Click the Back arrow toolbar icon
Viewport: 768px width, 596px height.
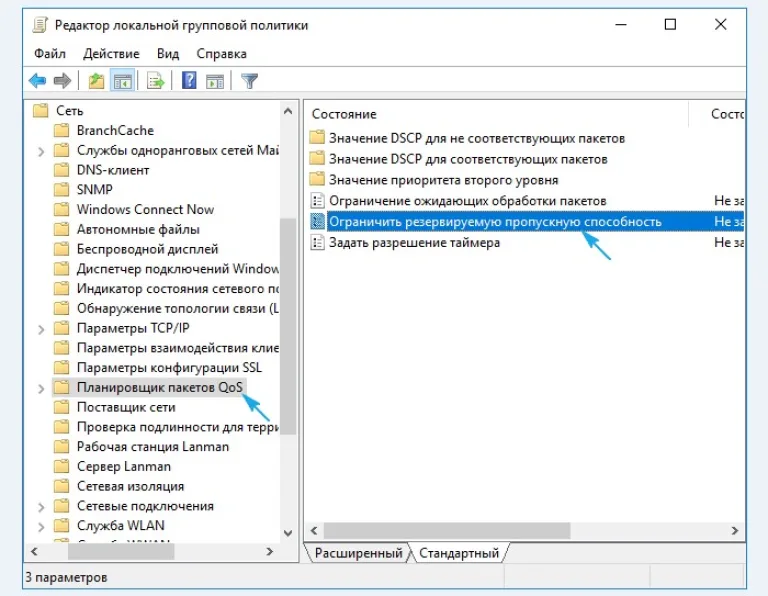click(37, 80)
